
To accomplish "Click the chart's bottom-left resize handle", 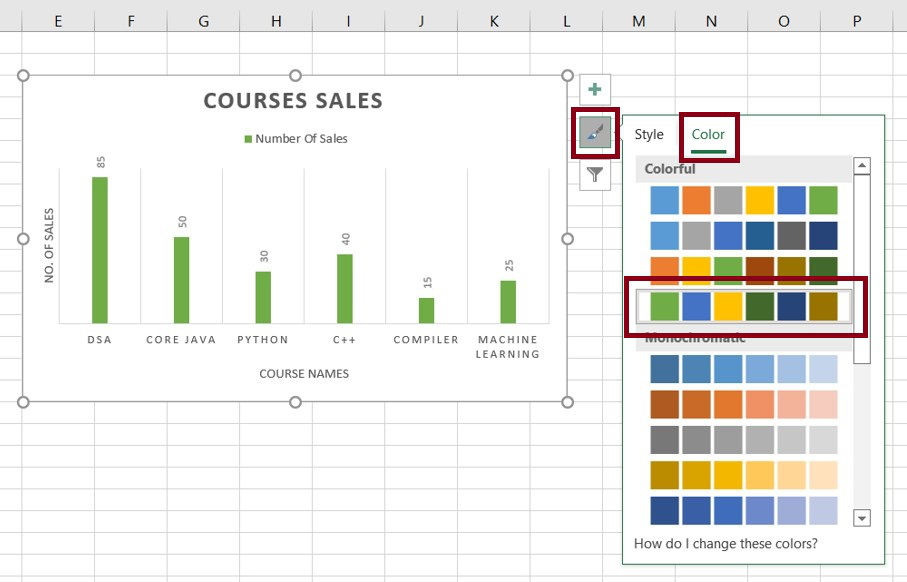I will 23,402.
